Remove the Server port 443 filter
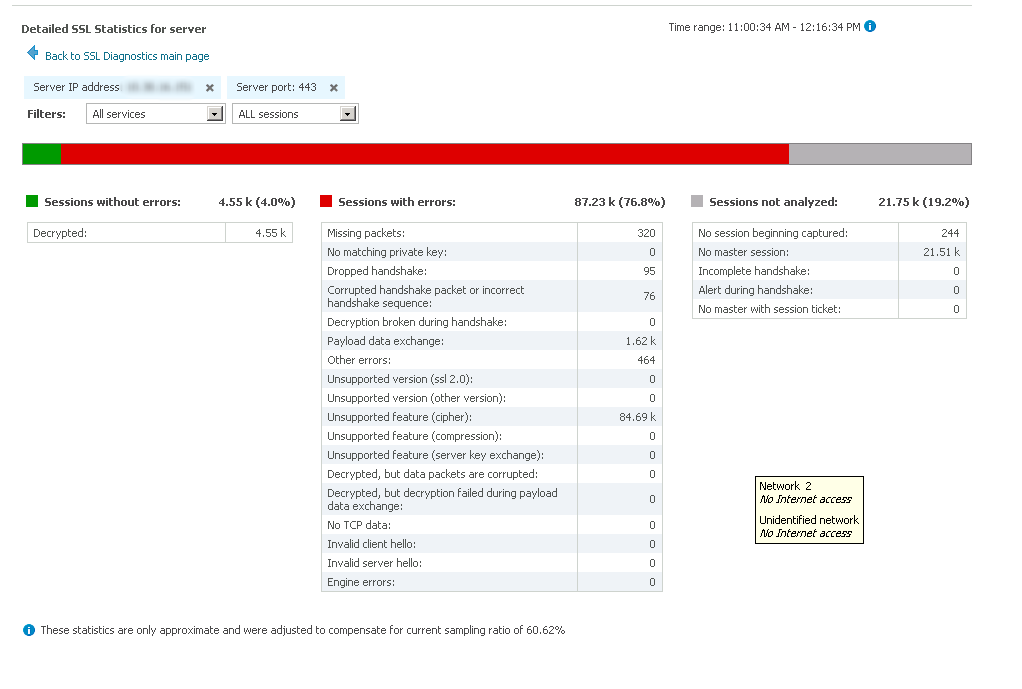1022x689 pixels. click(334, 88)
